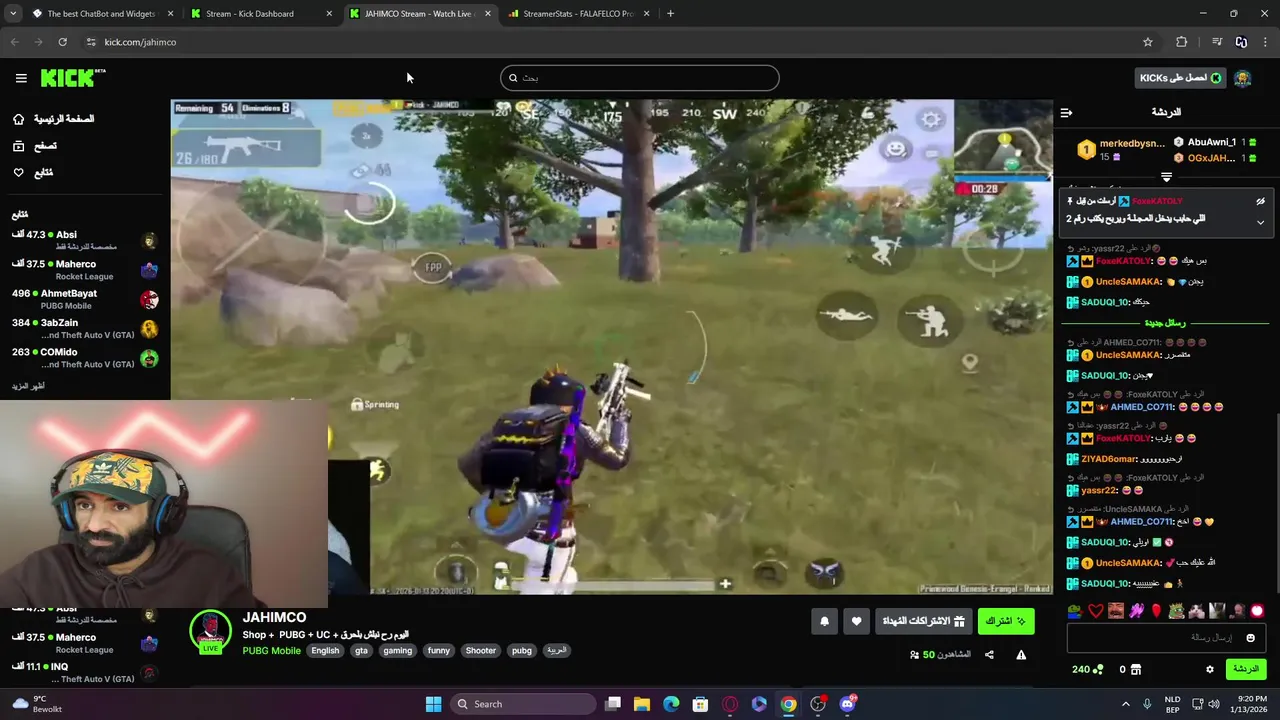Report the stream with warning icon

click(x=1021, y=655)
